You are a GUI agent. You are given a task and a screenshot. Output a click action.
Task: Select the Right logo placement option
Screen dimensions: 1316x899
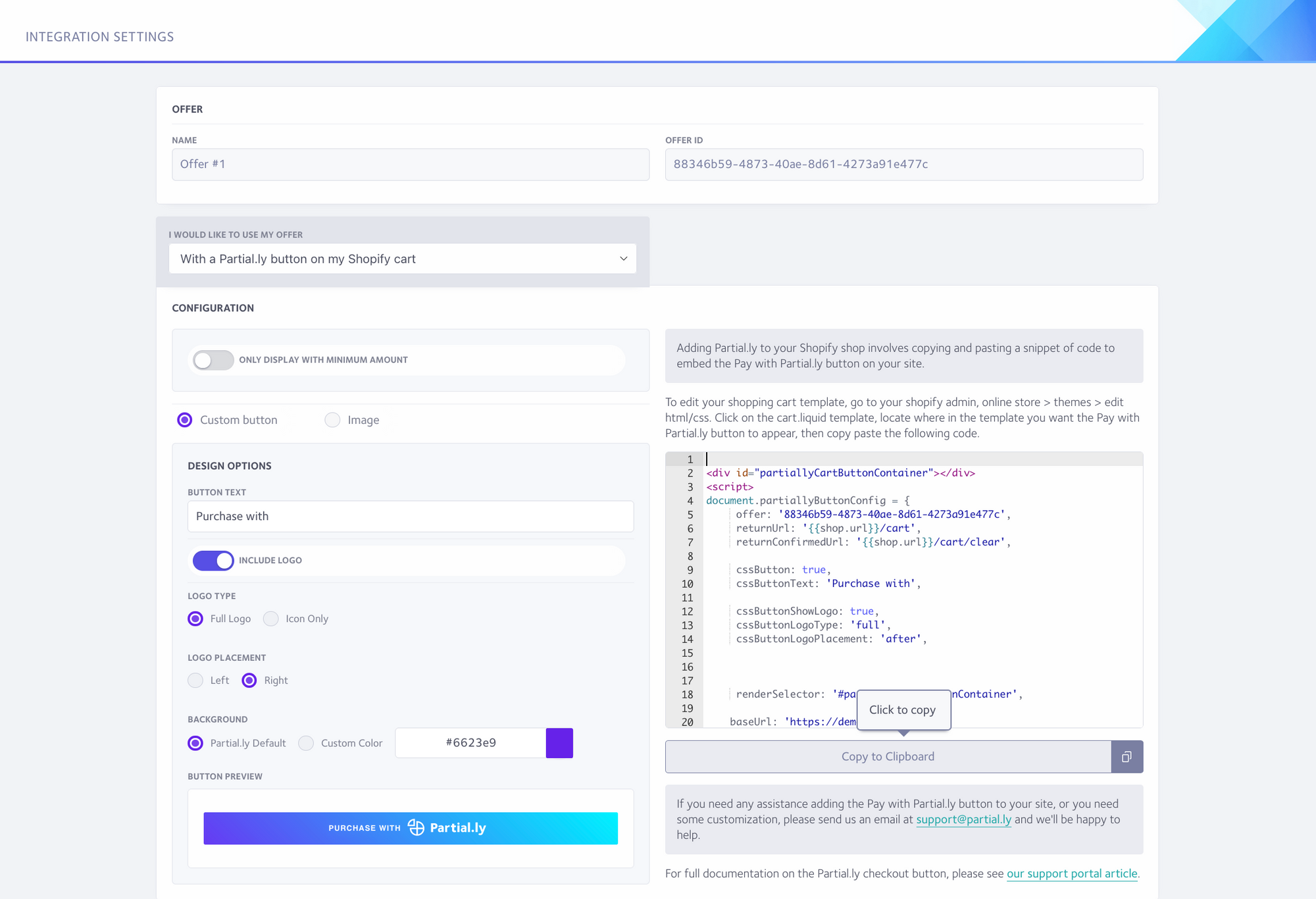[x=248, y=680]
